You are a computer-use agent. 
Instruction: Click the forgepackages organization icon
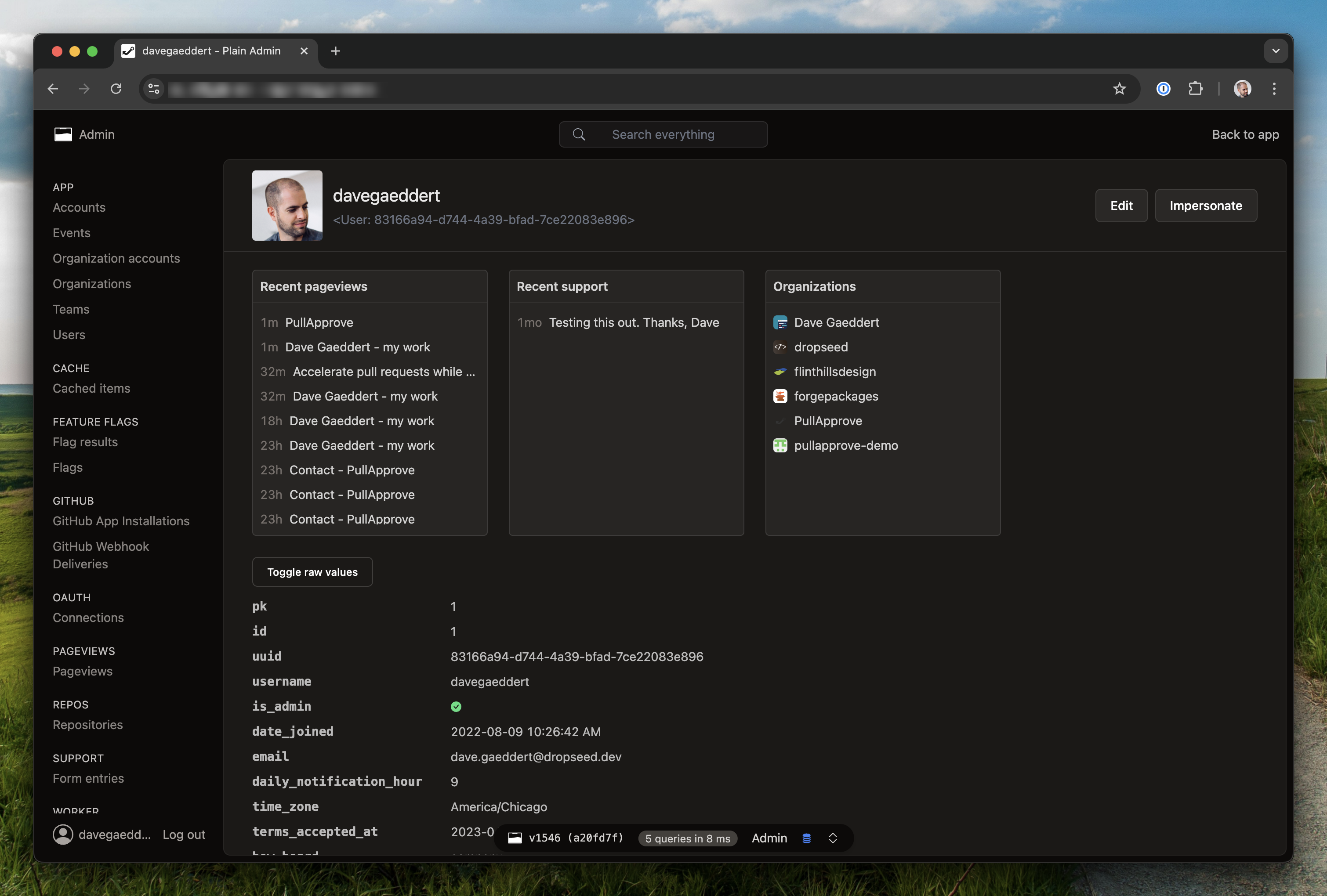tap(780, 396)
